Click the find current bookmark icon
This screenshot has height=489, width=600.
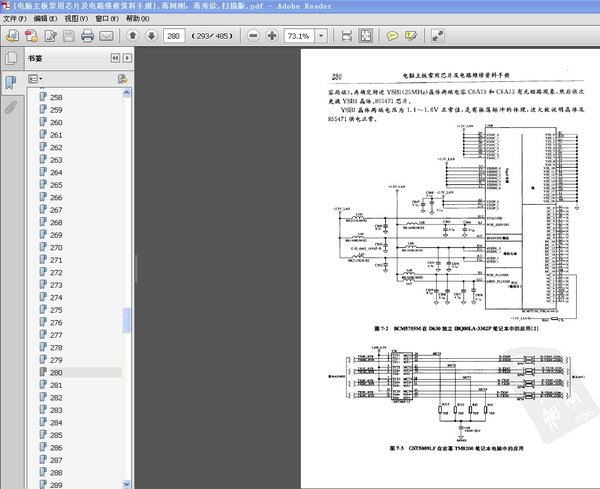pos(122,79)
